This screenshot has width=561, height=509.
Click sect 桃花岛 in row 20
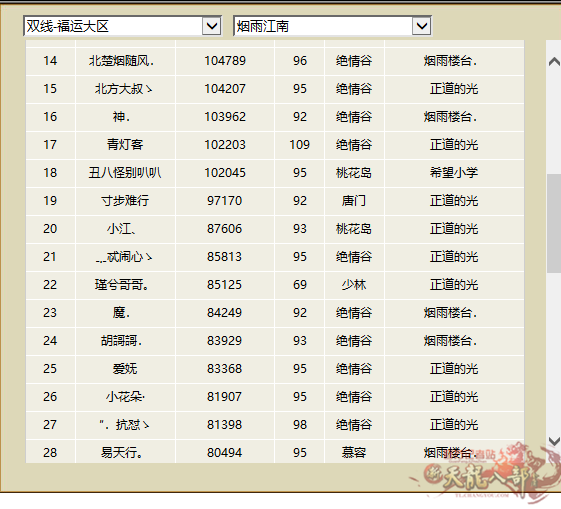[354, 229]
